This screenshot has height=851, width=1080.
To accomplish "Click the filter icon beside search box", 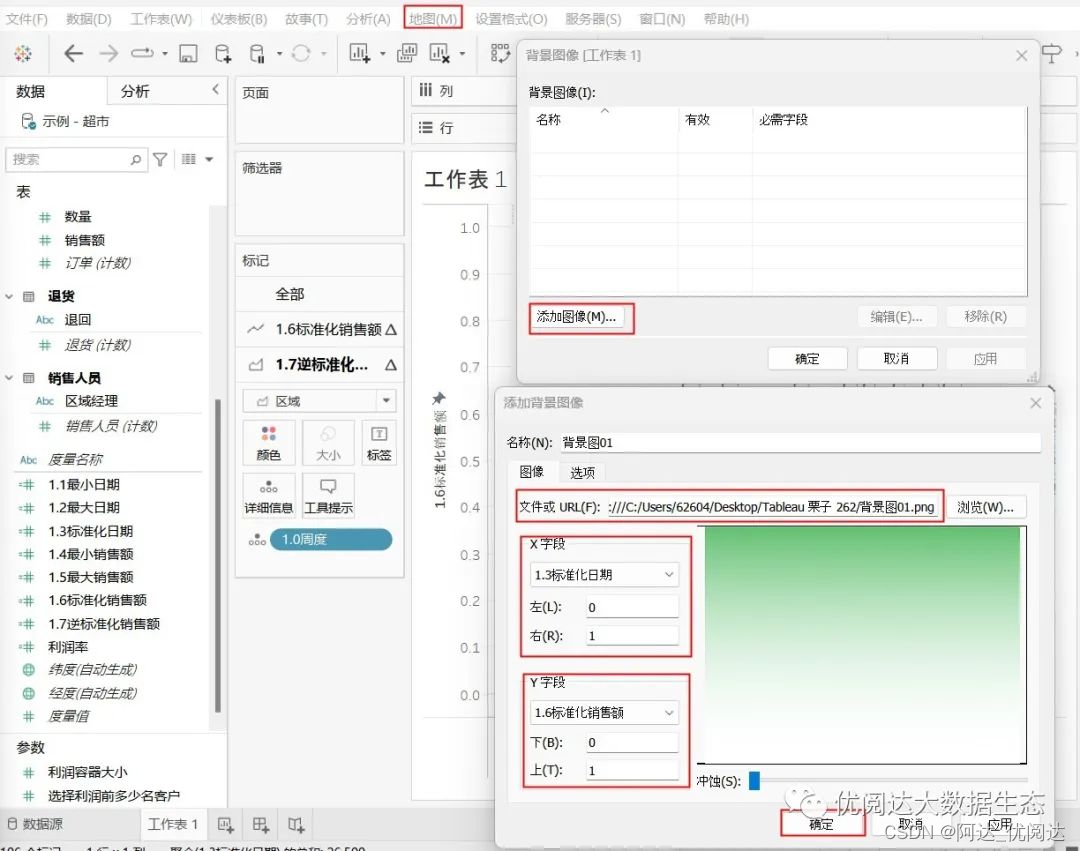I will (x=160, y=160).
